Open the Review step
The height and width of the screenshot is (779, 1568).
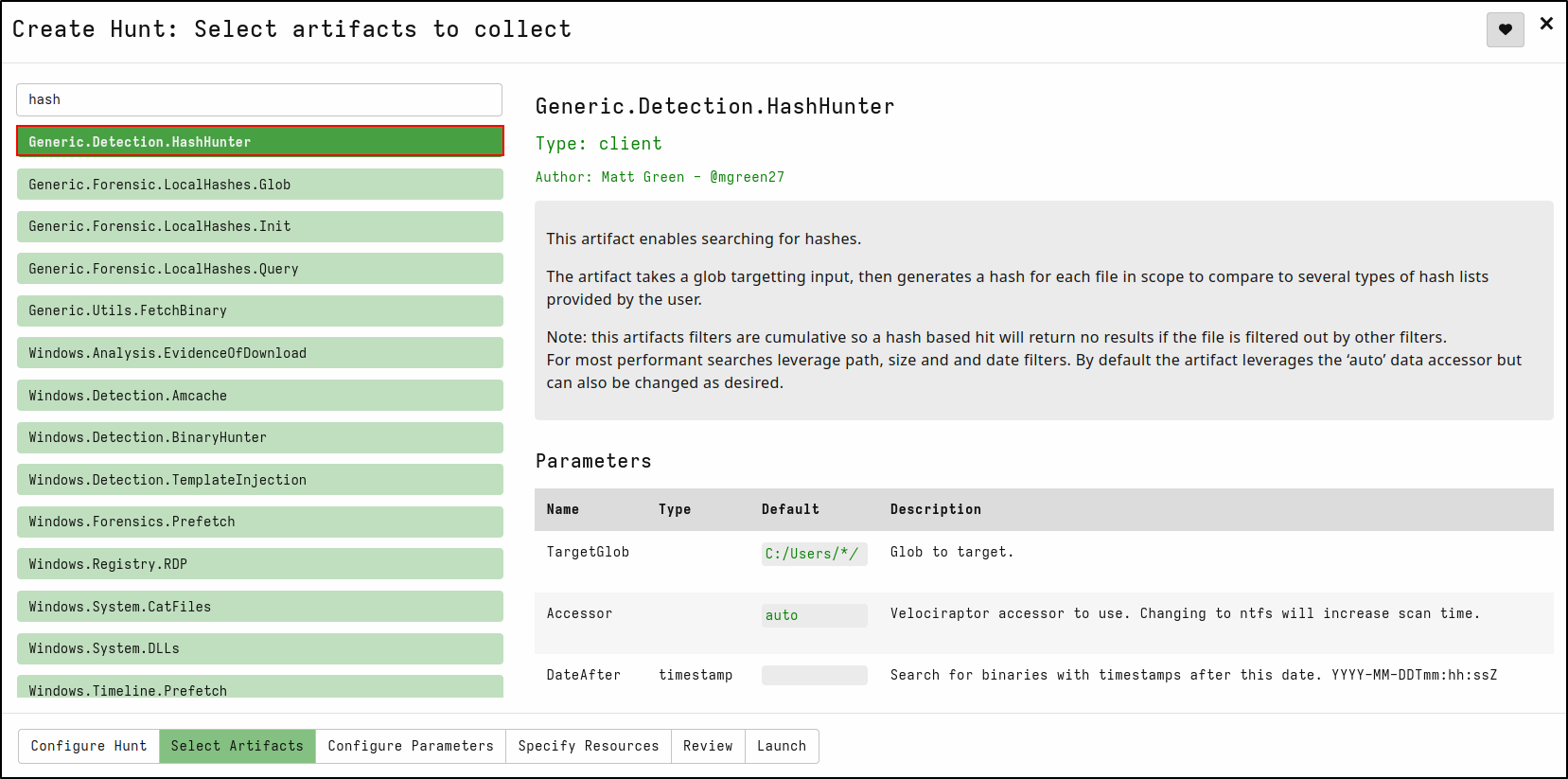(708, 746)
